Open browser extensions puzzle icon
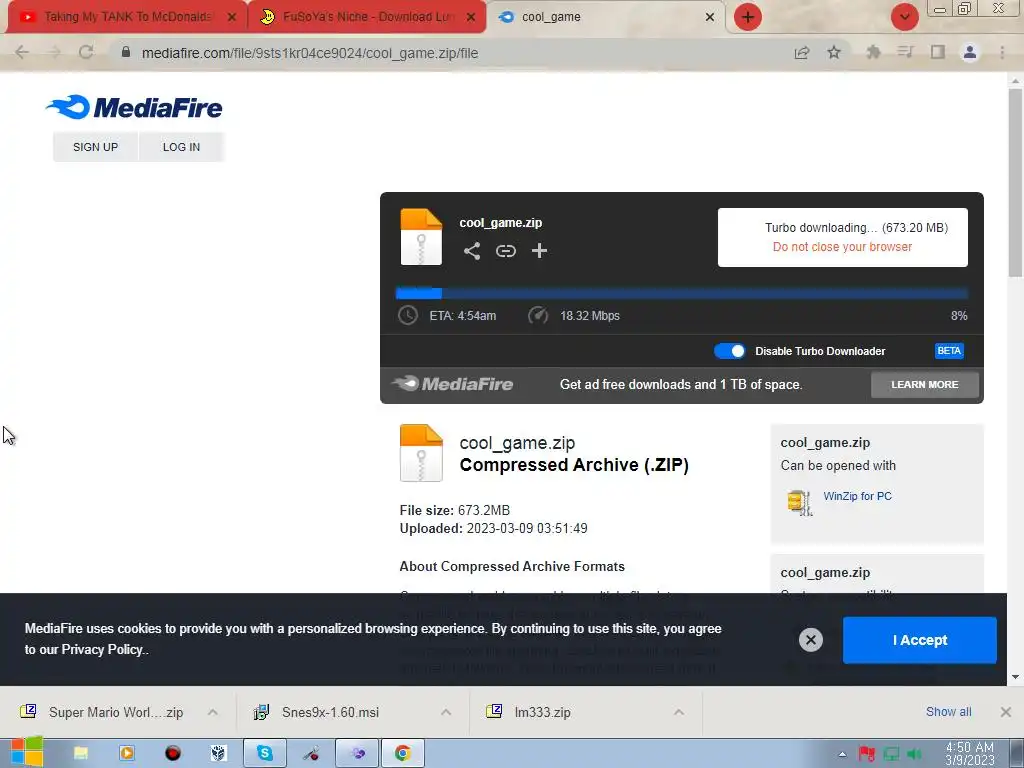The width and height of the screenshot is (1024, 768). 873,52
